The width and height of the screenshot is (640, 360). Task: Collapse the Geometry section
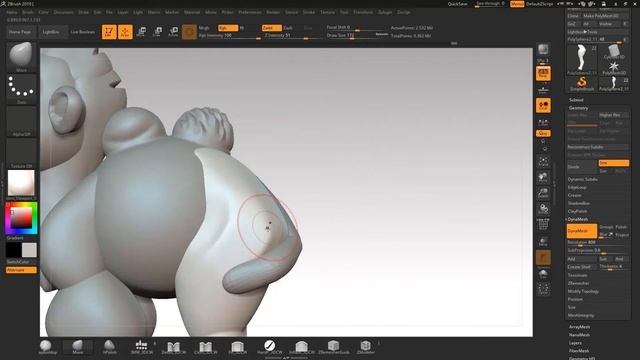click(578, 108)
